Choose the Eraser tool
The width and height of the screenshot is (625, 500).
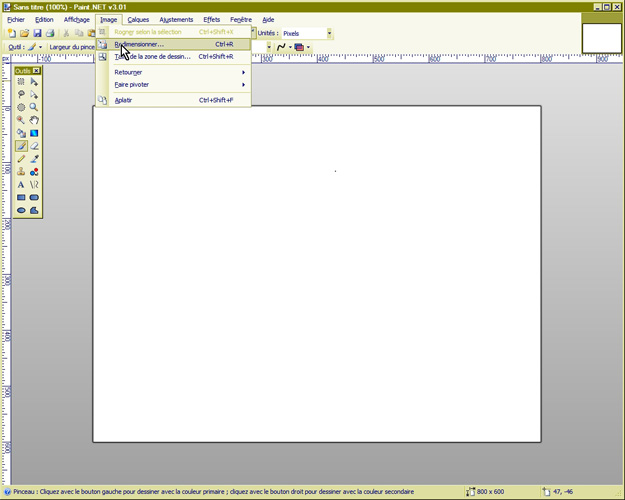34,146
